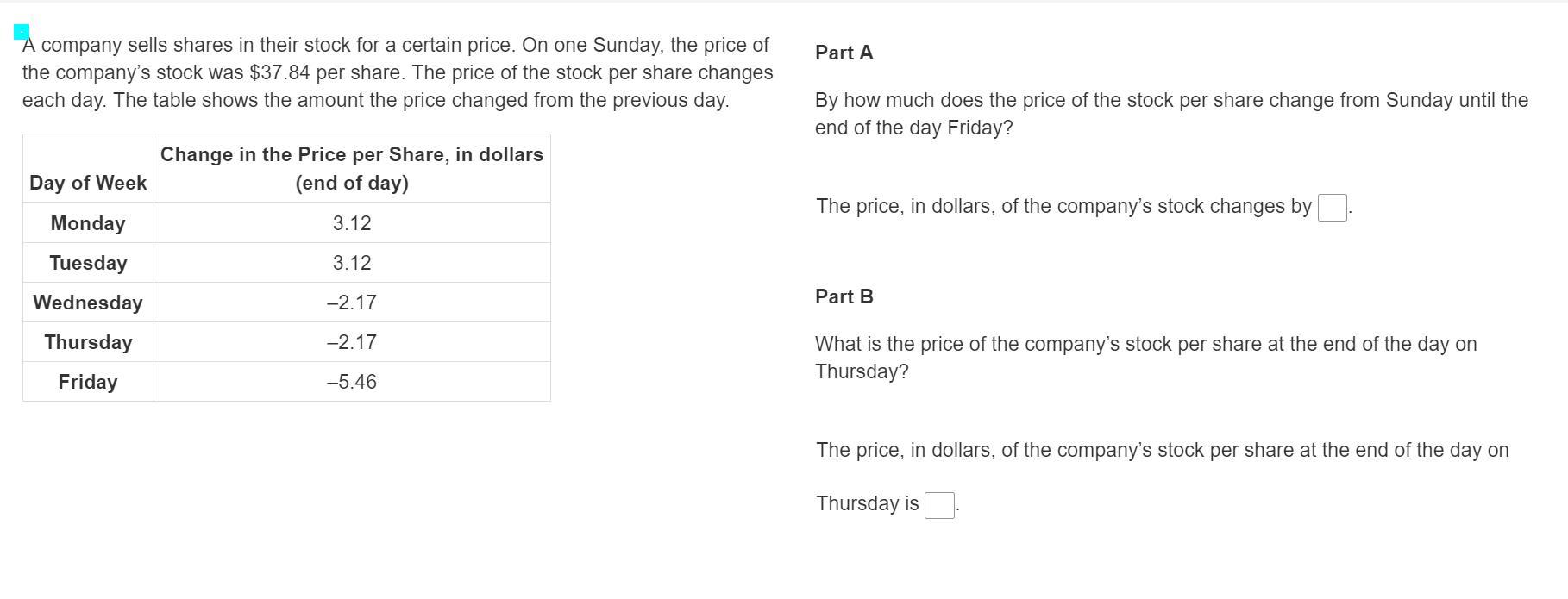Select the Friday row label
The width and height of the screenshot is (1568, 599).
[88, 382]
